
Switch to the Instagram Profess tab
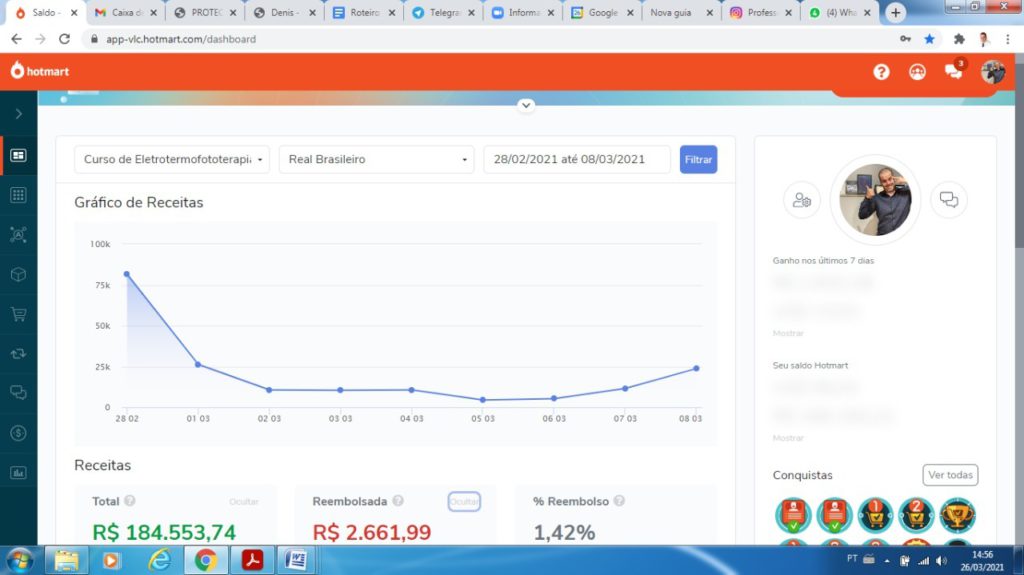point(761,12)
